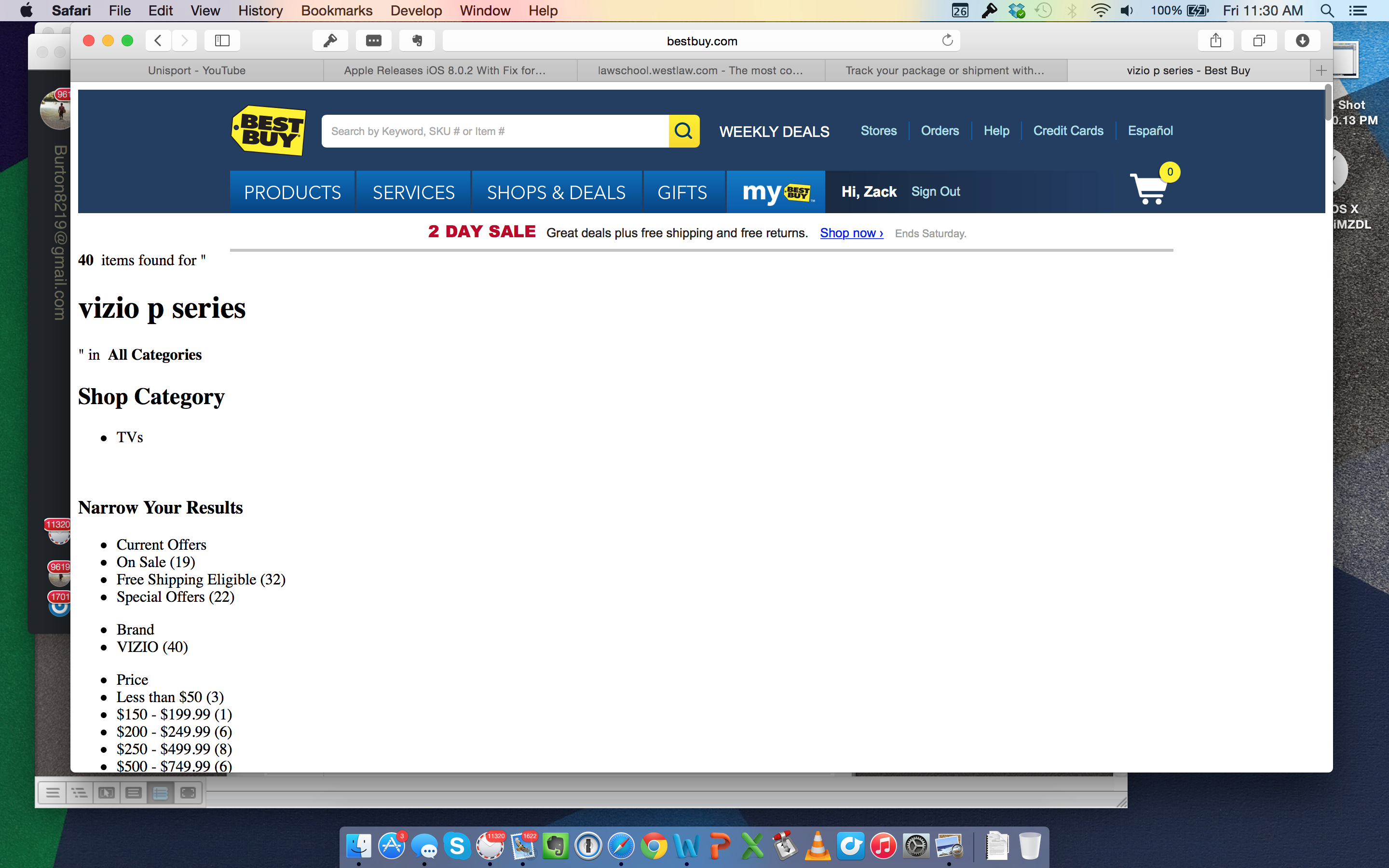This screenshot has height=868, width=1389.
Task: Filter price Less than $50 (3)
Action: [170, 697]
